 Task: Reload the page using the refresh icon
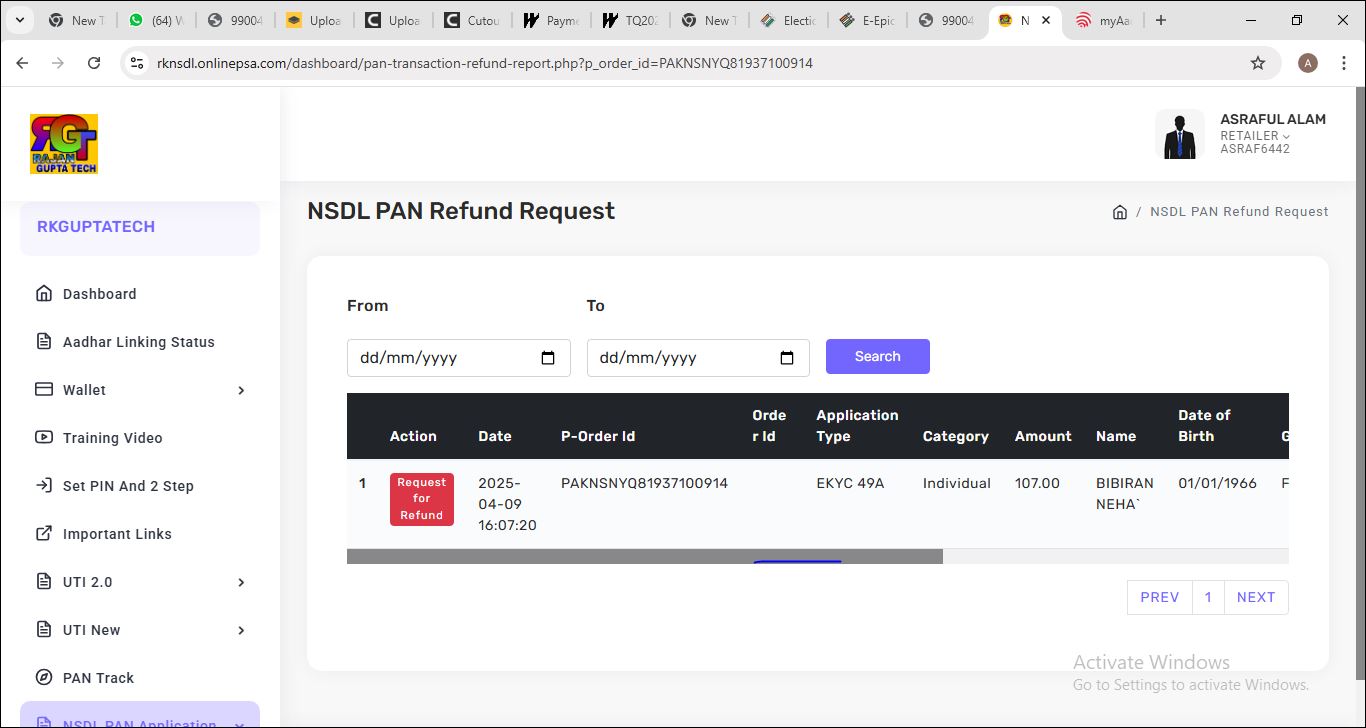click(x=94, y=63)
